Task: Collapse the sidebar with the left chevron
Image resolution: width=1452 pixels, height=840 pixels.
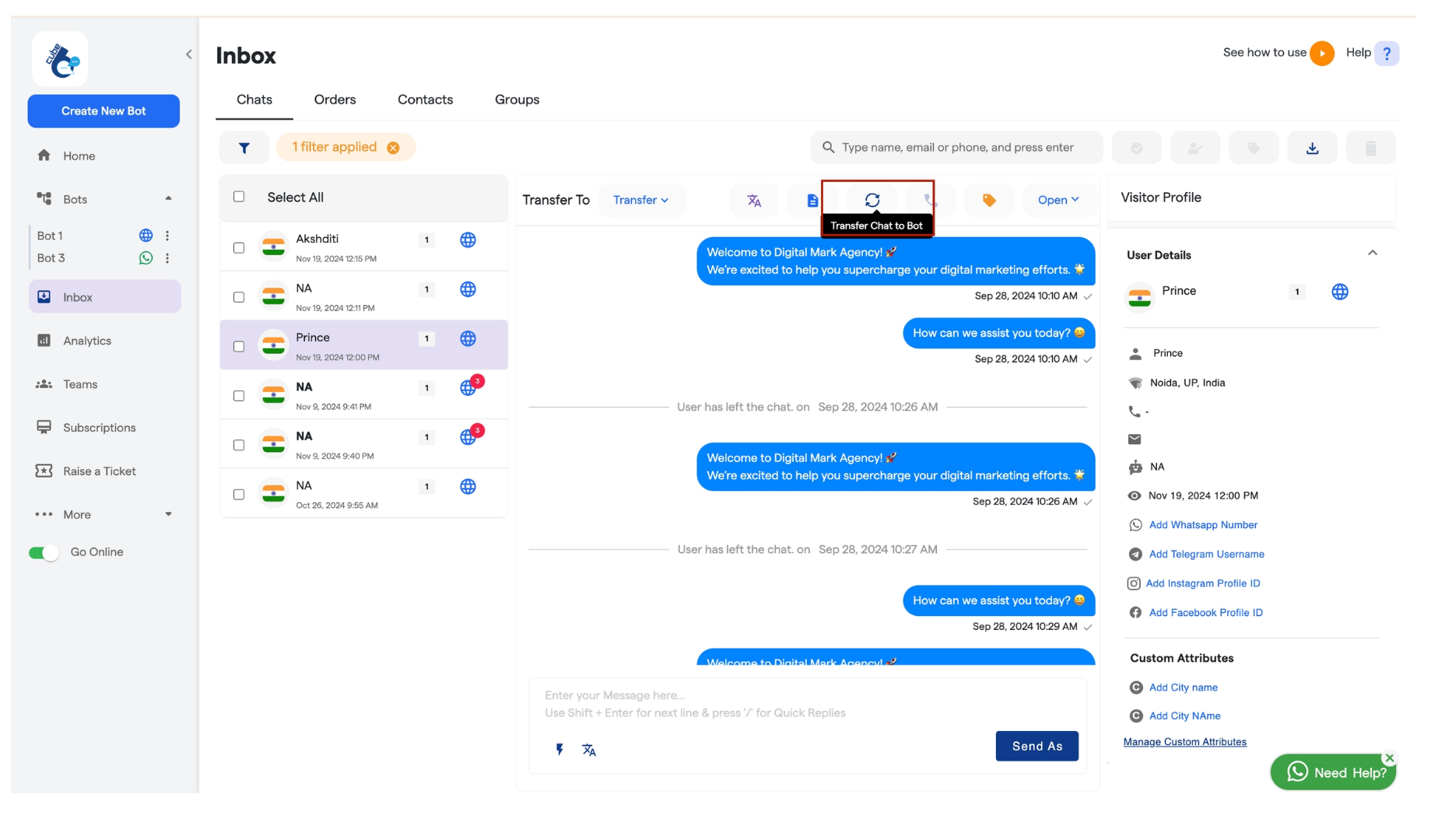Action: pos(189,54)
